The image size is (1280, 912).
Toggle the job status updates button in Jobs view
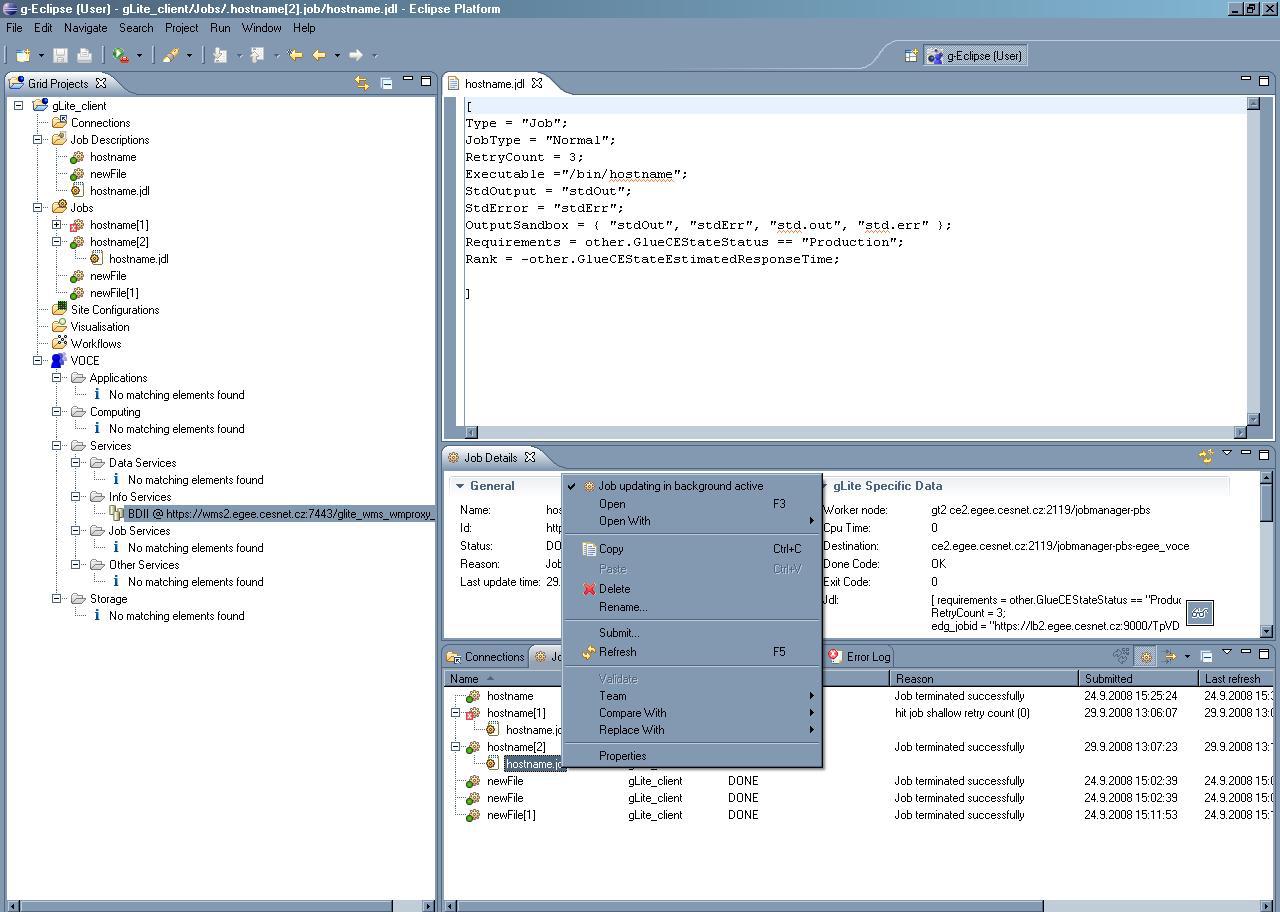1146,657
